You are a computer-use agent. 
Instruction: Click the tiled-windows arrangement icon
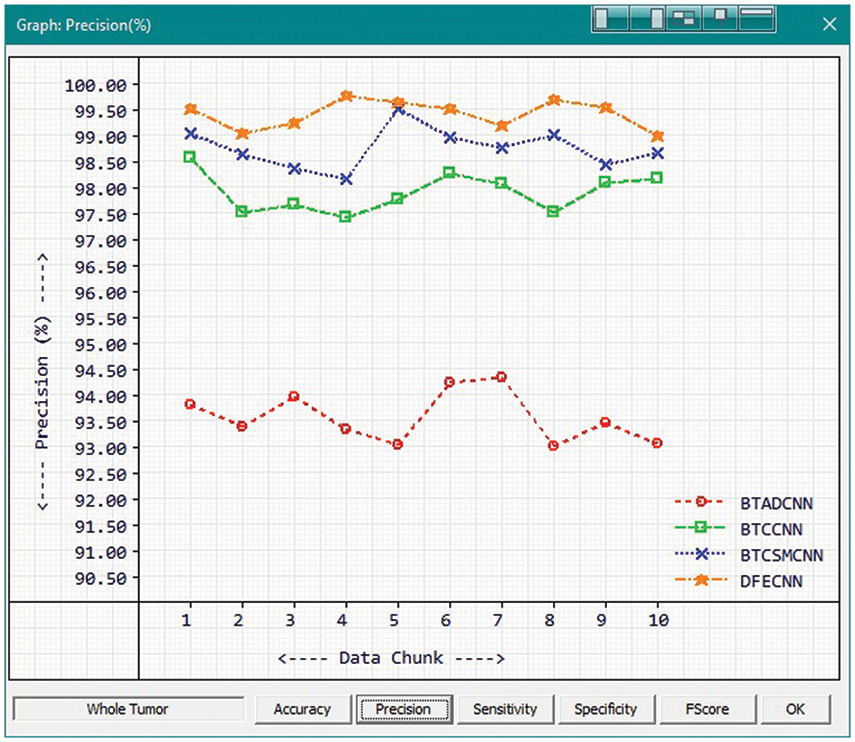coord(683,17)
